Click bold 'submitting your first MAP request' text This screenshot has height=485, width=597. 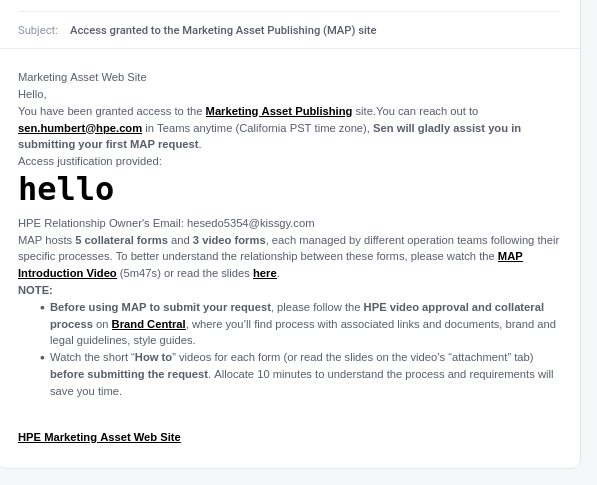click(x=108, y=145)
